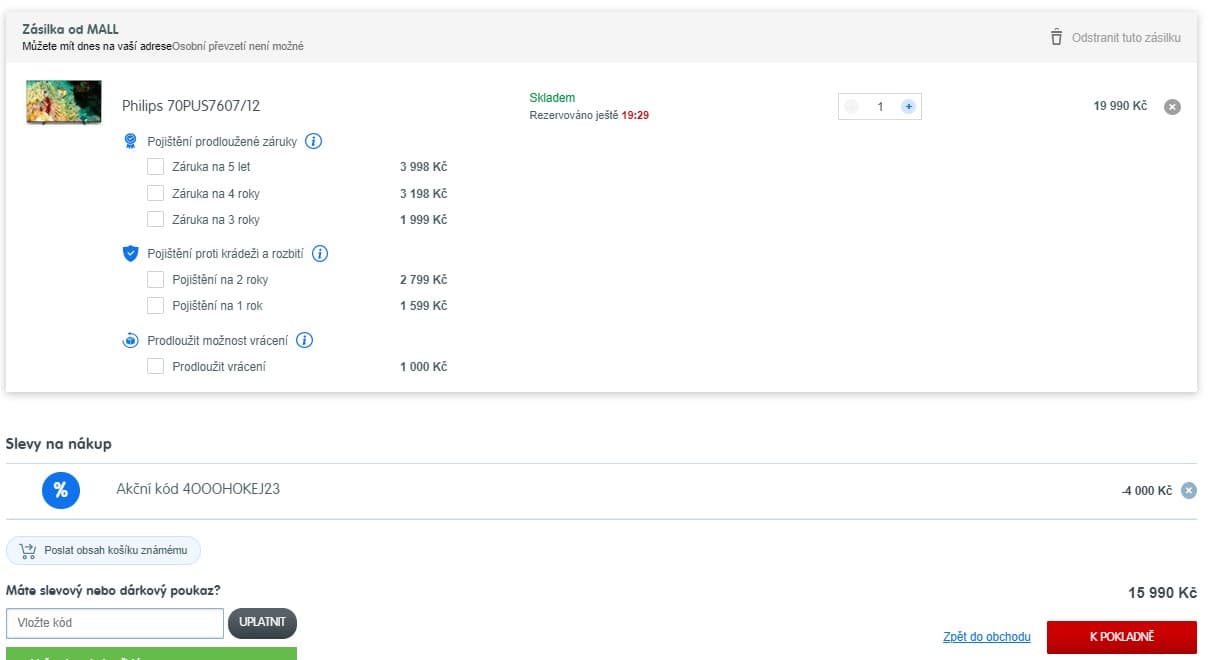Click the Slevy na nákup heading
This screenshot has height=660, width=1212.
59,443
